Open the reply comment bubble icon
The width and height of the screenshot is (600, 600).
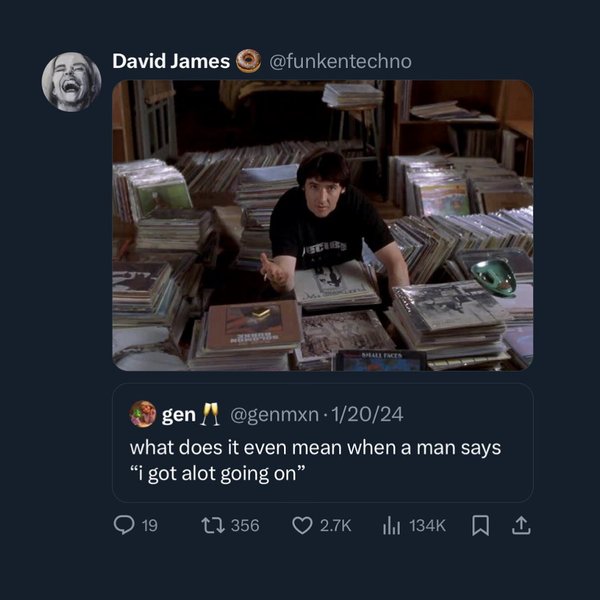pyautogui.click(x=124, y=525)
